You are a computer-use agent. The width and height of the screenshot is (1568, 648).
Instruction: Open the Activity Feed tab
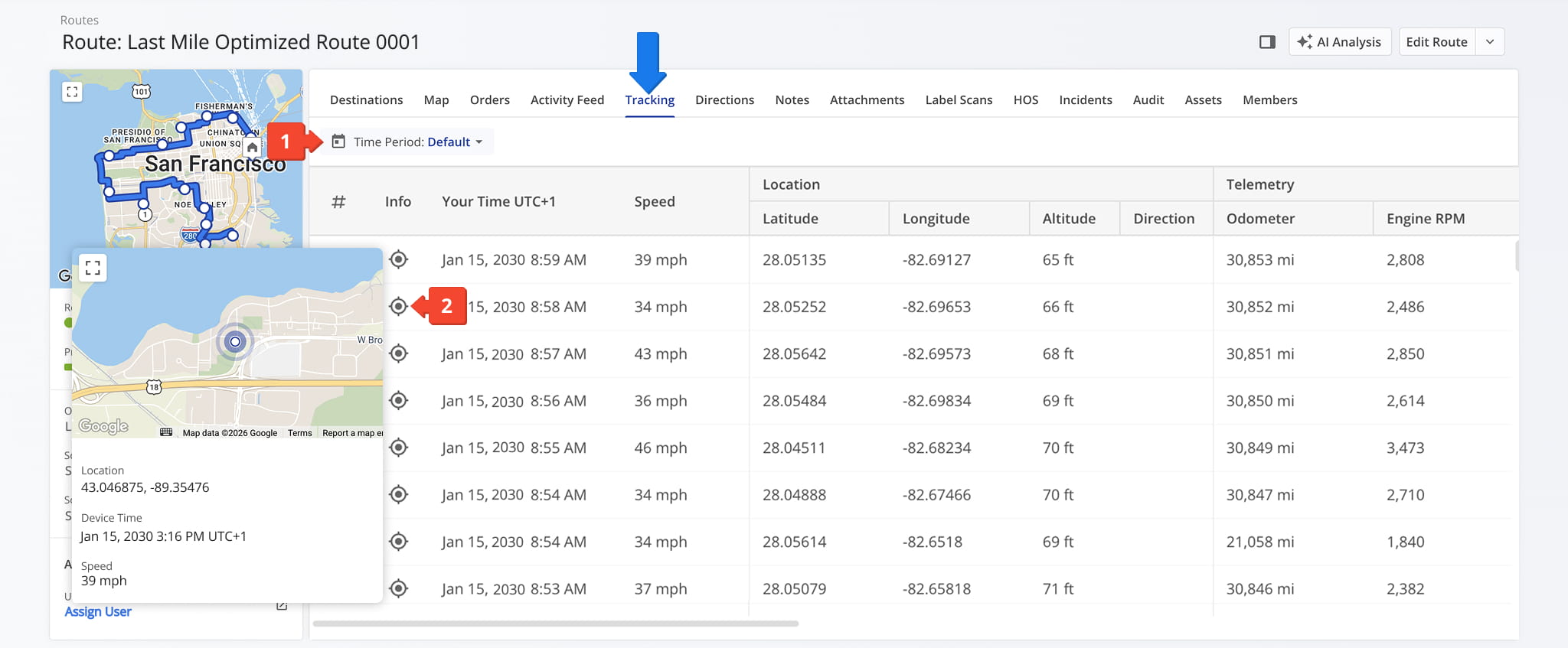567,100
